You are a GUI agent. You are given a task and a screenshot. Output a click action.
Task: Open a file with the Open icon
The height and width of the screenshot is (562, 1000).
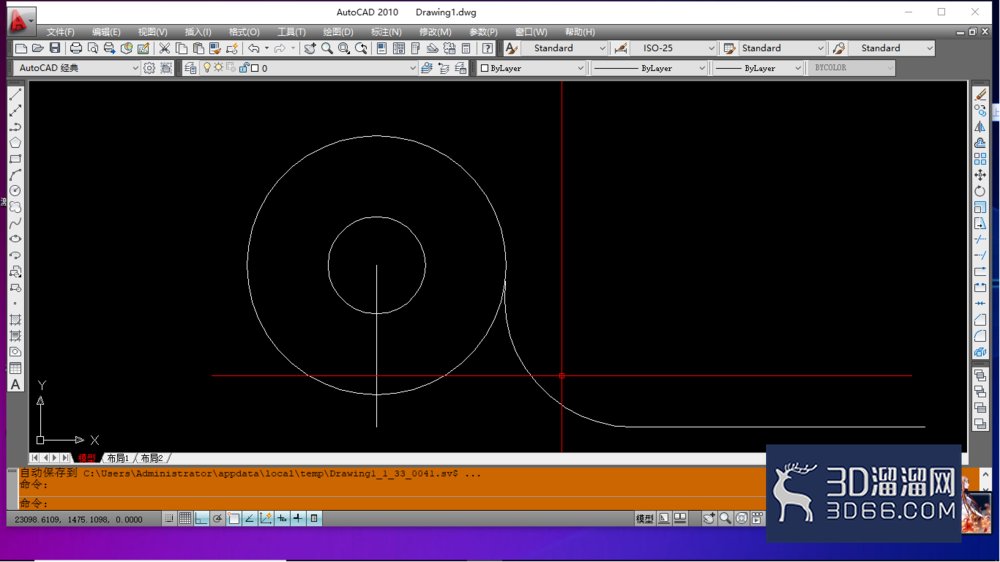38,48
